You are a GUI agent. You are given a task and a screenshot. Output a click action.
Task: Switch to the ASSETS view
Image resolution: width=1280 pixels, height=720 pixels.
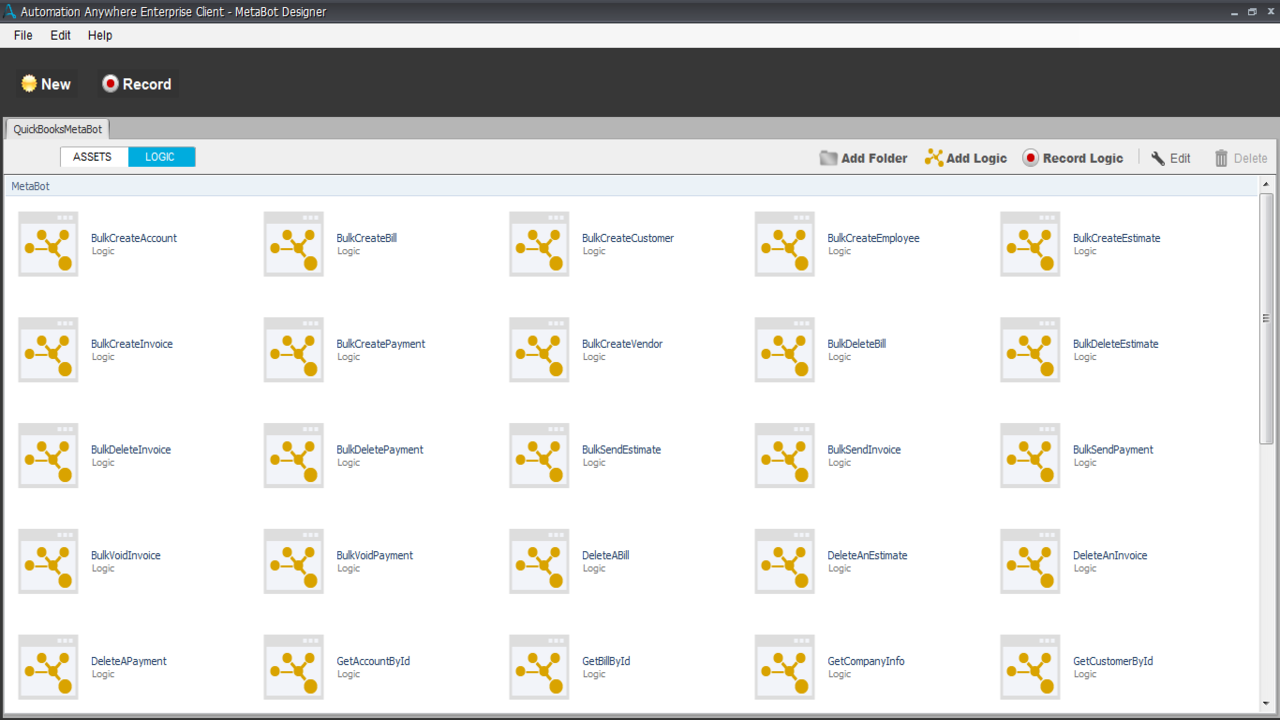93,157
